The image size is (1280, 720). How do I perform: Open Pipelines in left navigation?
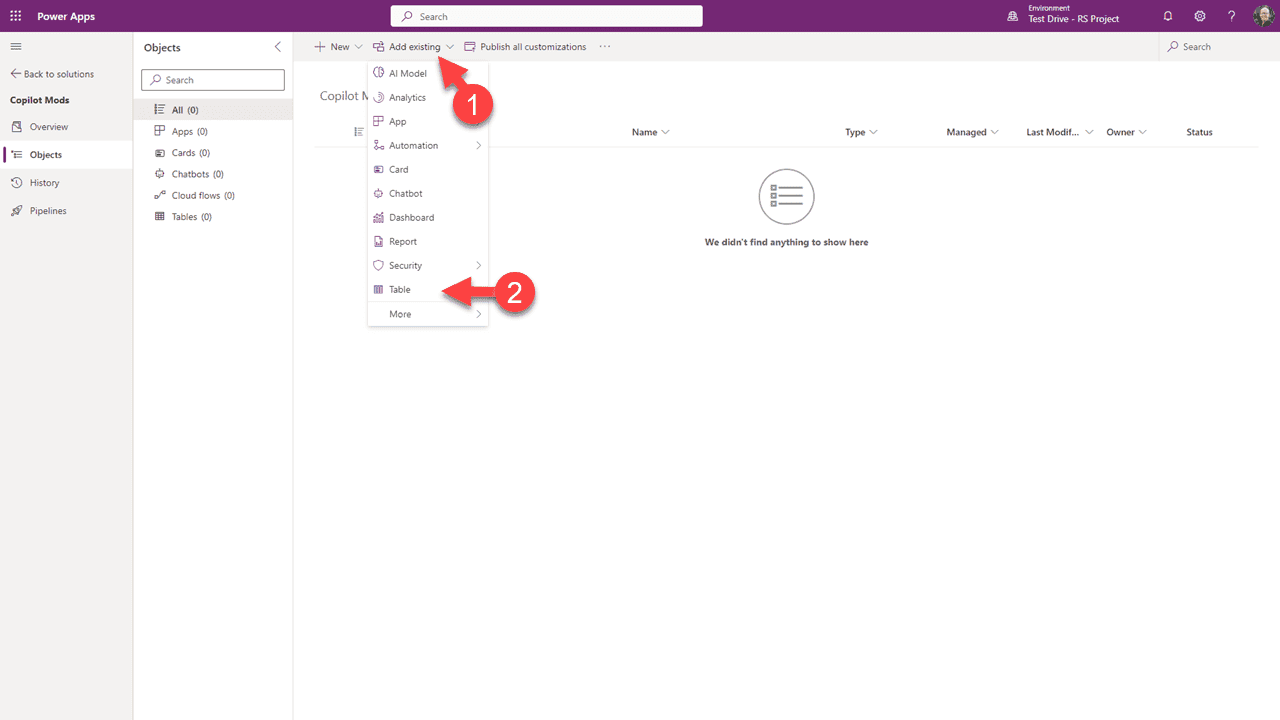click(48, 211)
